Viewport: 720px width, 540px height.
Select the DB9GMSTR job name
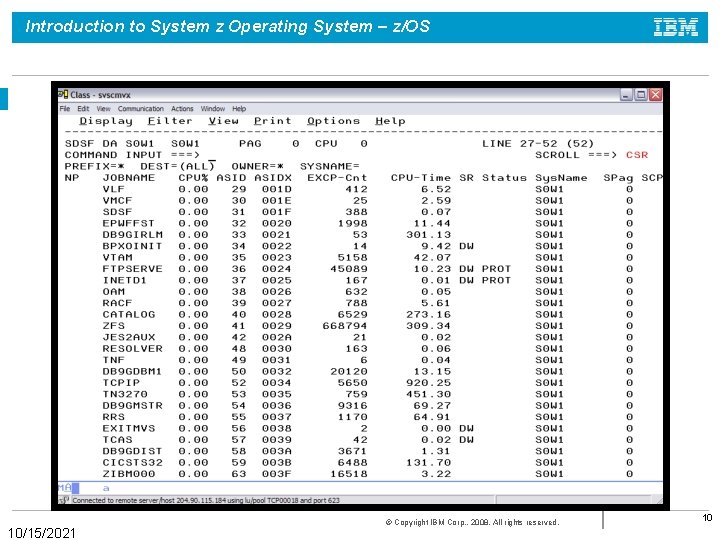click(132, 405)
